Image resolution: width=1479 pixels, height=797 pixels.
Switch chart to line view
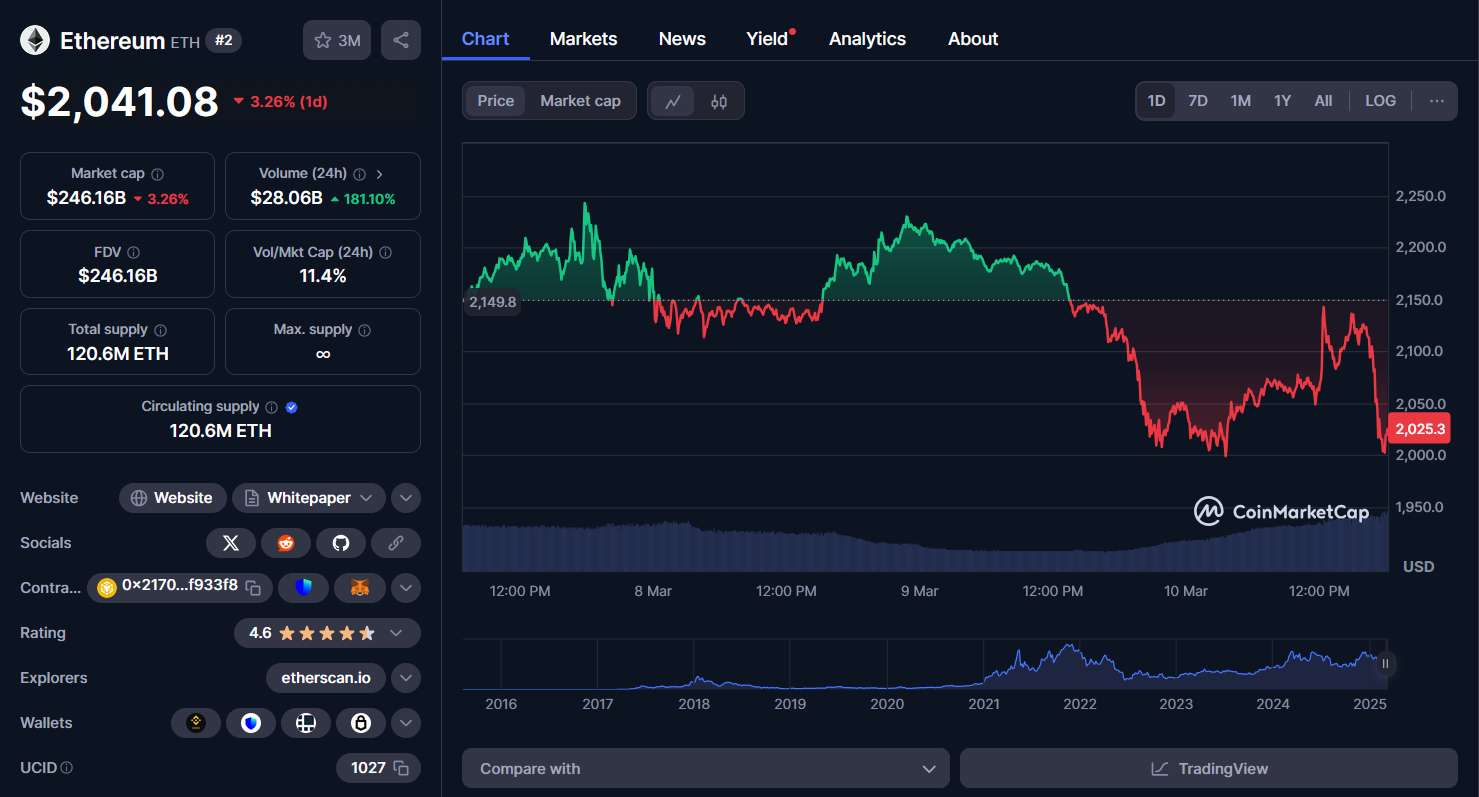coord(673,101)
